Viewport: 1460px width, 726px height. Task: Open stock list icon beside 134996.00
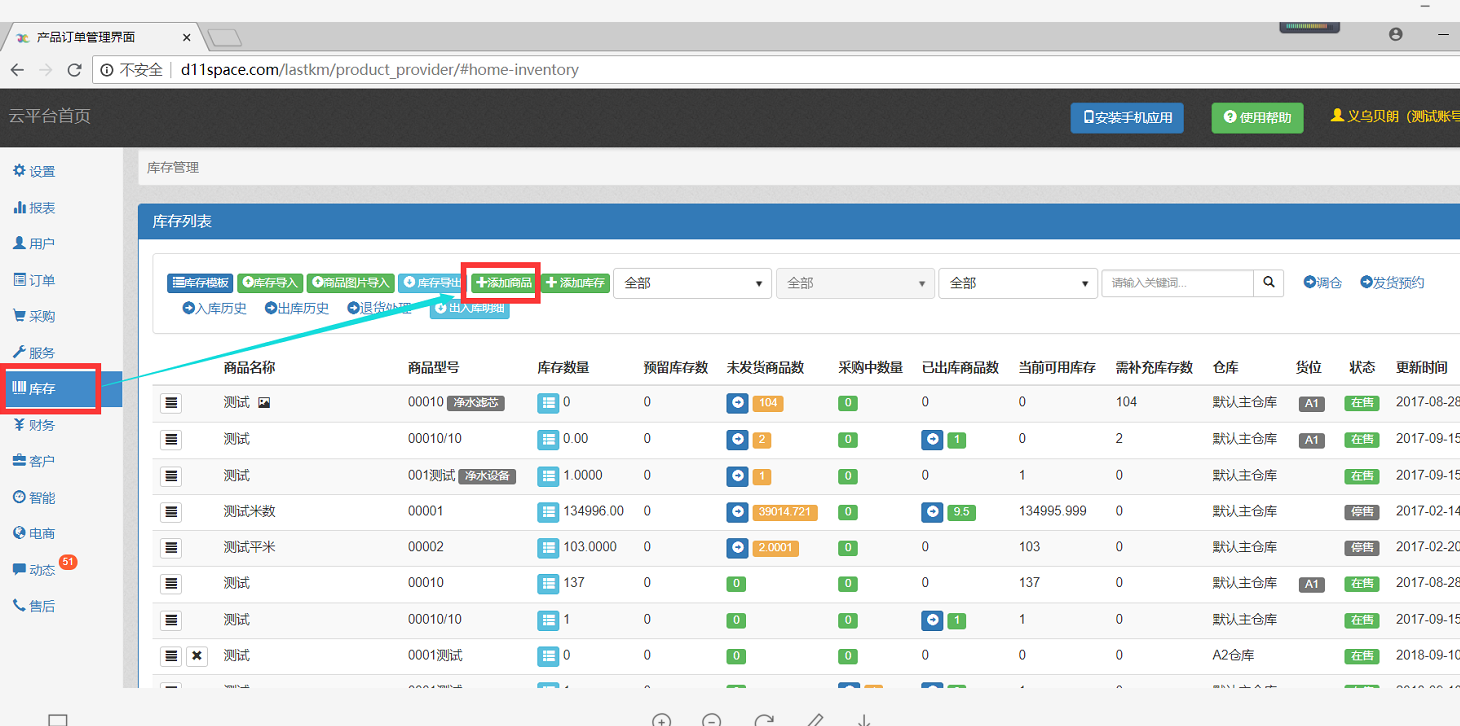(x=548, y=511)
